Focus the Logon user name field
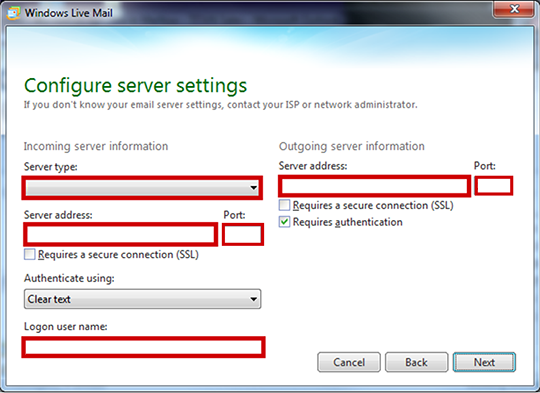The width and height of the screenshot is (540, 393). (143, 347)
